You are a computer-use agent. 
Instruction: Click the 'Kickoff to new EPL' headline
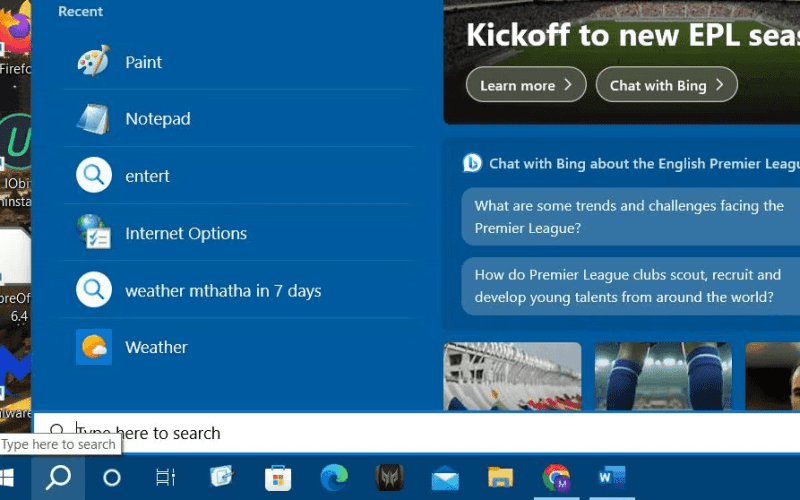633,35
